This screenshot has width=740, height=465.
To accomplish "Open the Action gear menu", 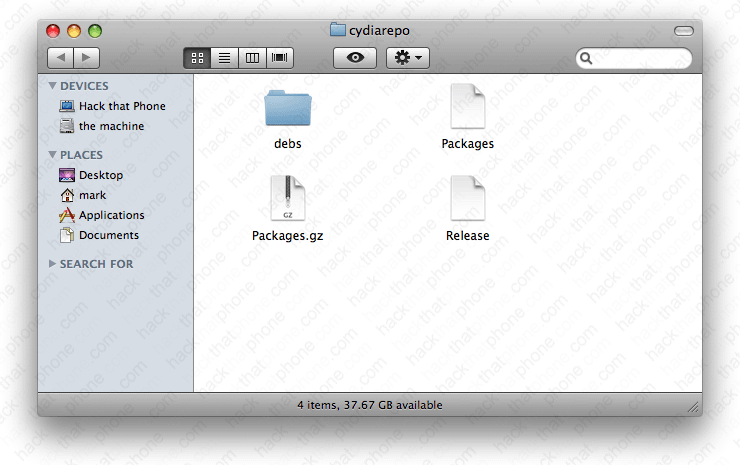I will pyautogui.click(x=408, y=58).
